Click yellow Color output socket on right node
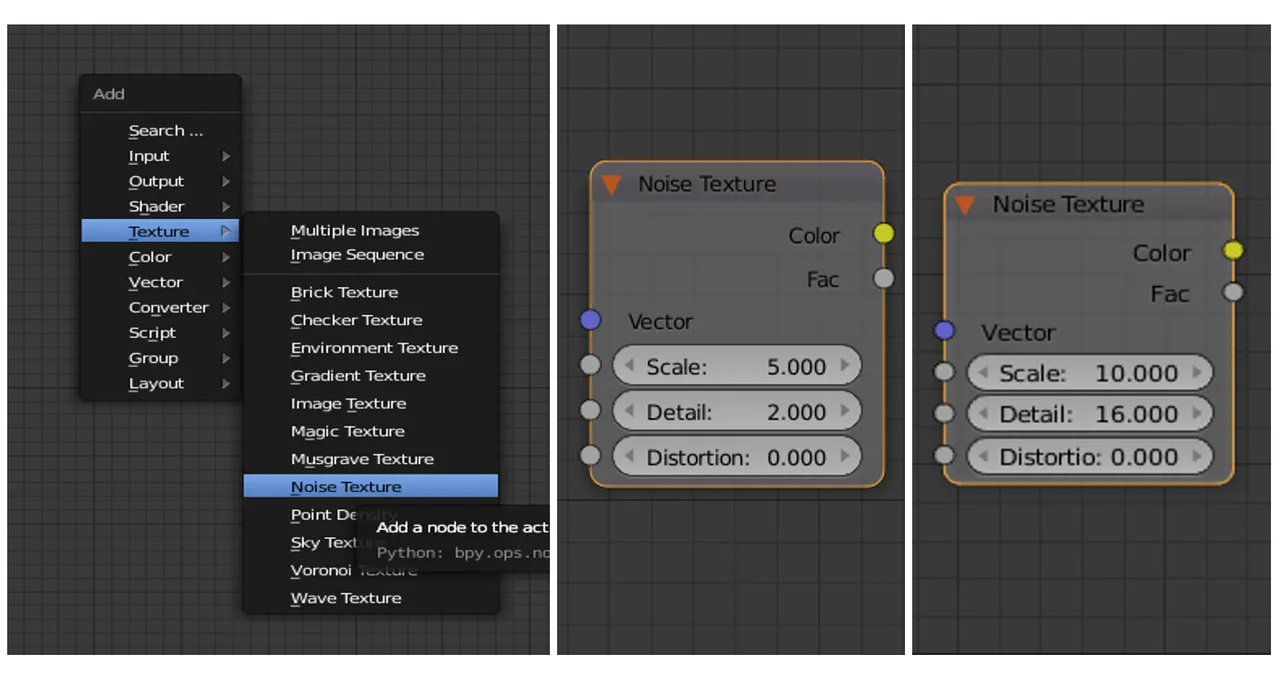 1234,250
